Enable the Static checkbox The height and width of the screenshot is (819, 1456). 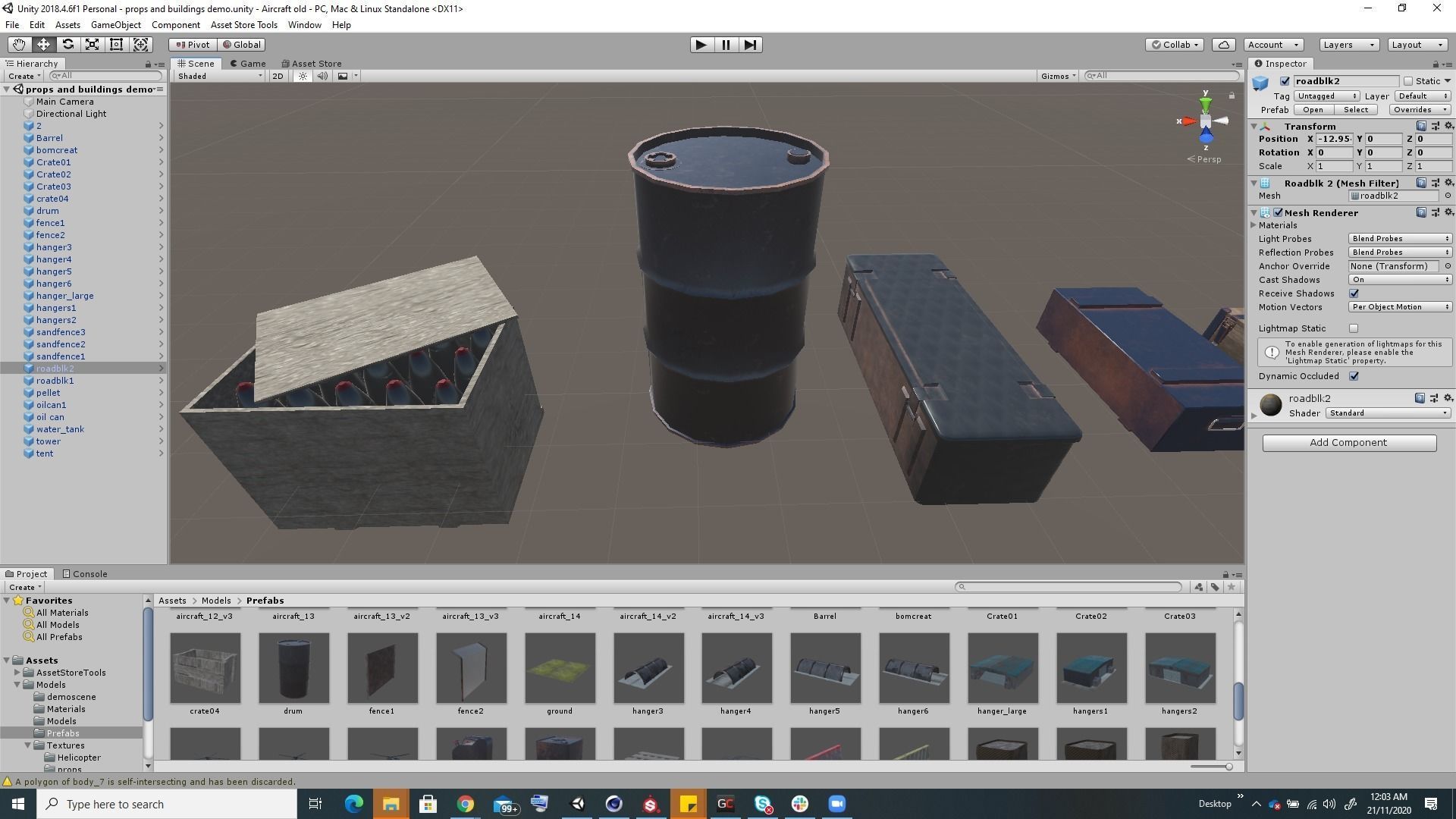coord(1408,81)
